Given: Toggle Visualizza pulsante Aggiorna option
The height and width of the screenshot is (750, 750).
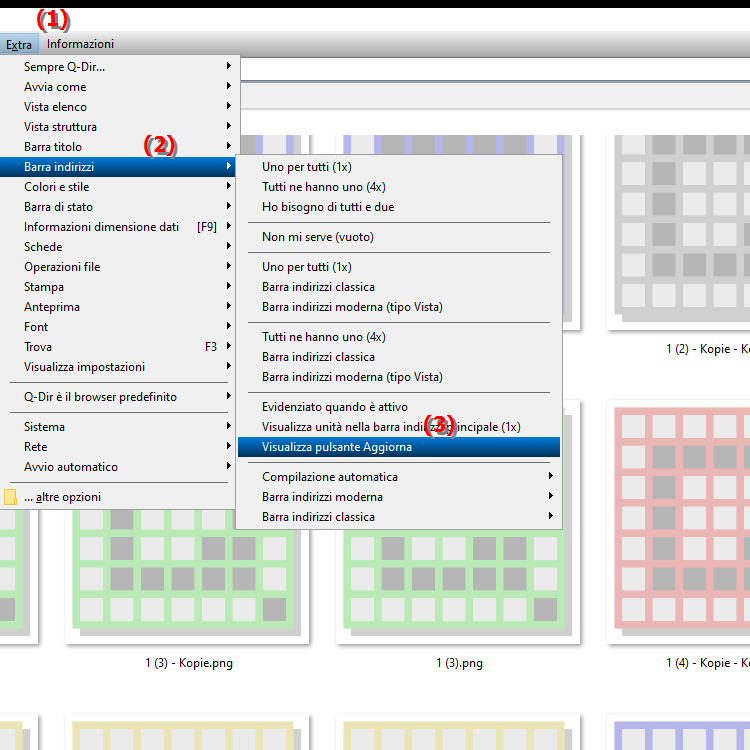Looking at the screenshot, I should 399,447.
